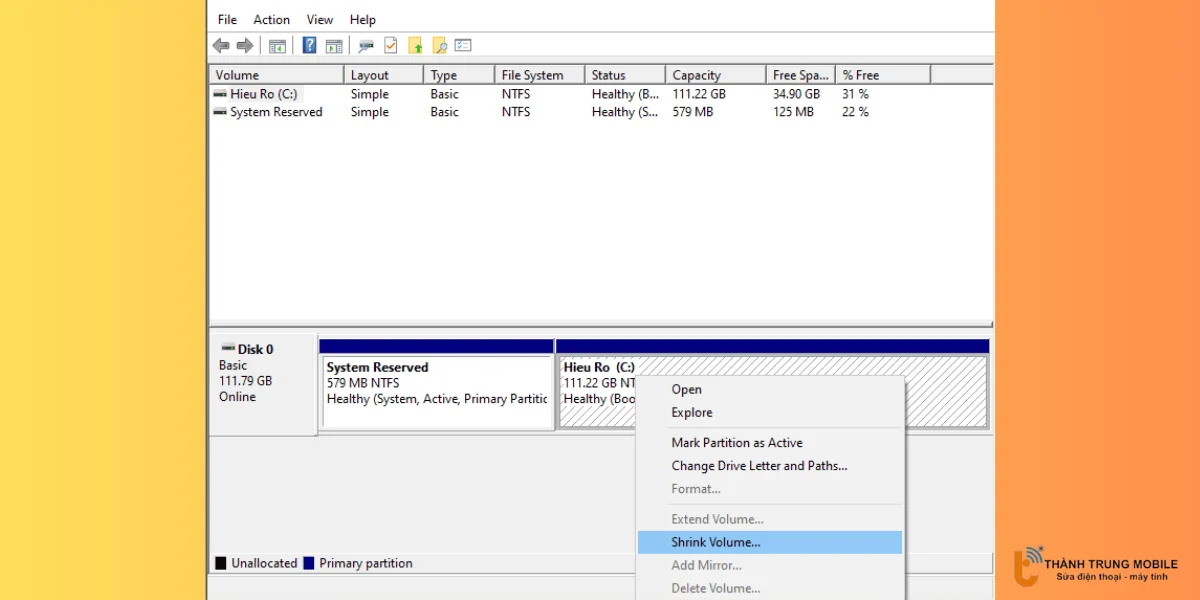Open Help using the blue question mark icon
Screen dimensions: 1200x600
[310, 46]
